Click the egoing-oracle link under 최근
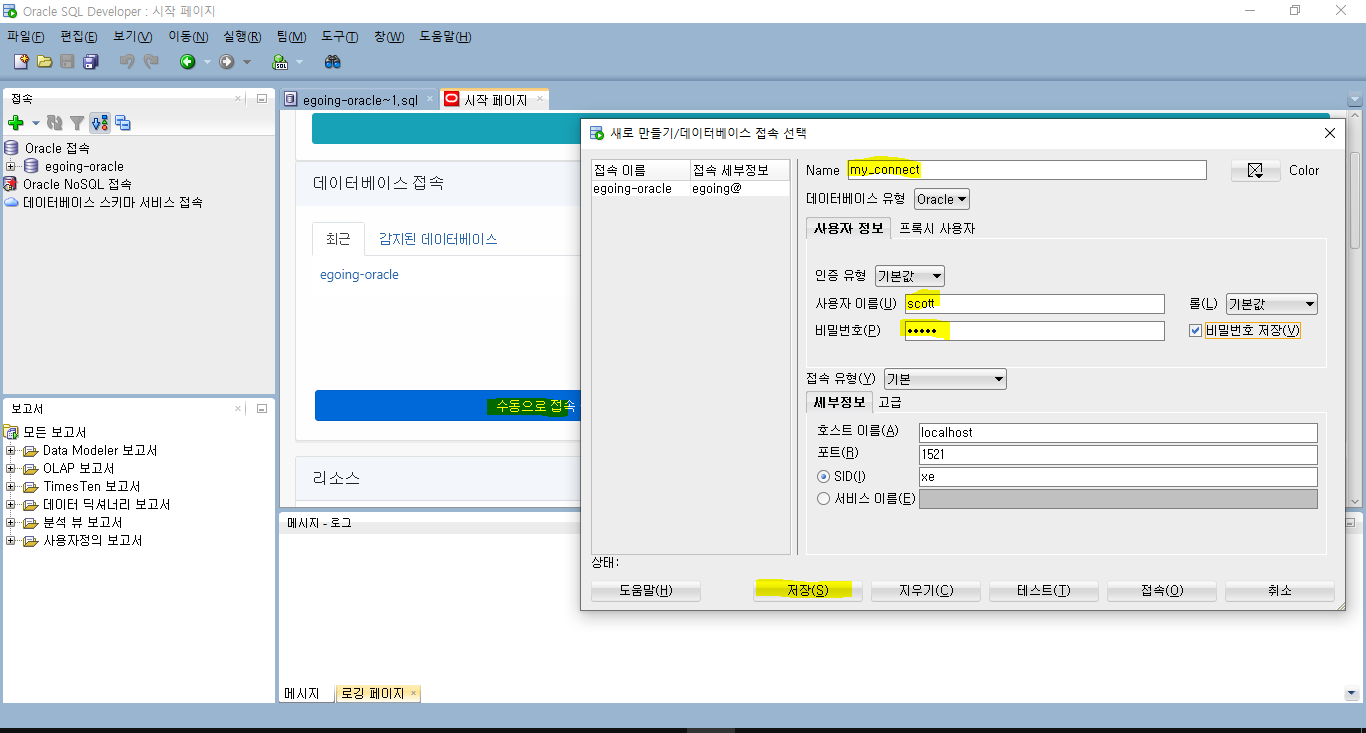This screenshot has width=1366, height=733. 359,274
